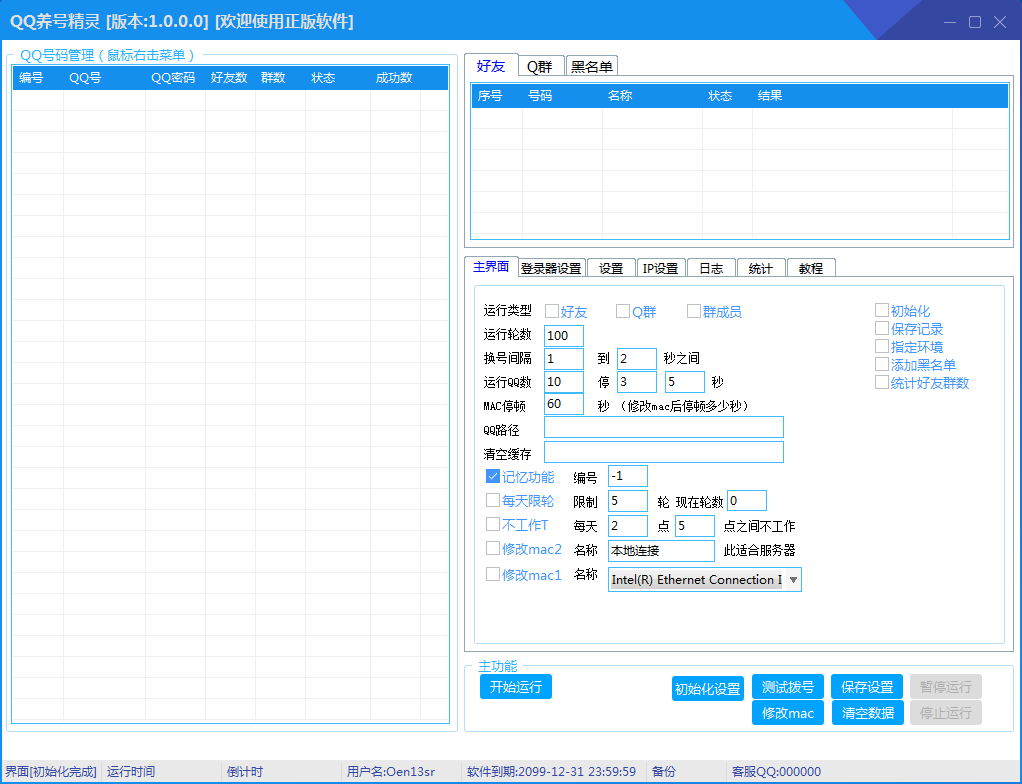
Task: Click the 用户名:Oen13sr status text
Action: [390, 772]
